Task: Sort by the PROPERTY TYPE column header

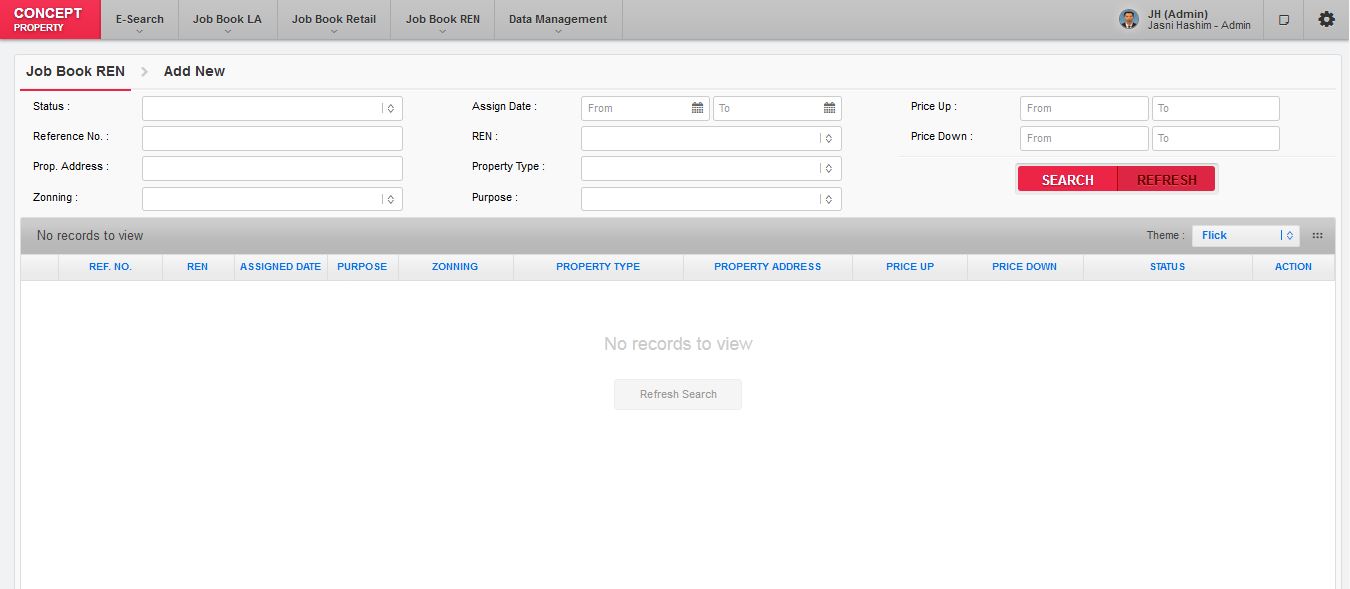Action: 598,267
